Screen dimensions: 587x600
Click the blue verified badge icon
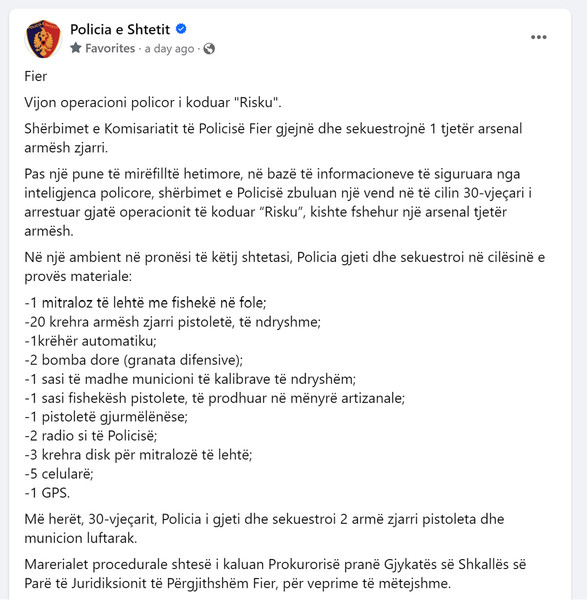181,29
